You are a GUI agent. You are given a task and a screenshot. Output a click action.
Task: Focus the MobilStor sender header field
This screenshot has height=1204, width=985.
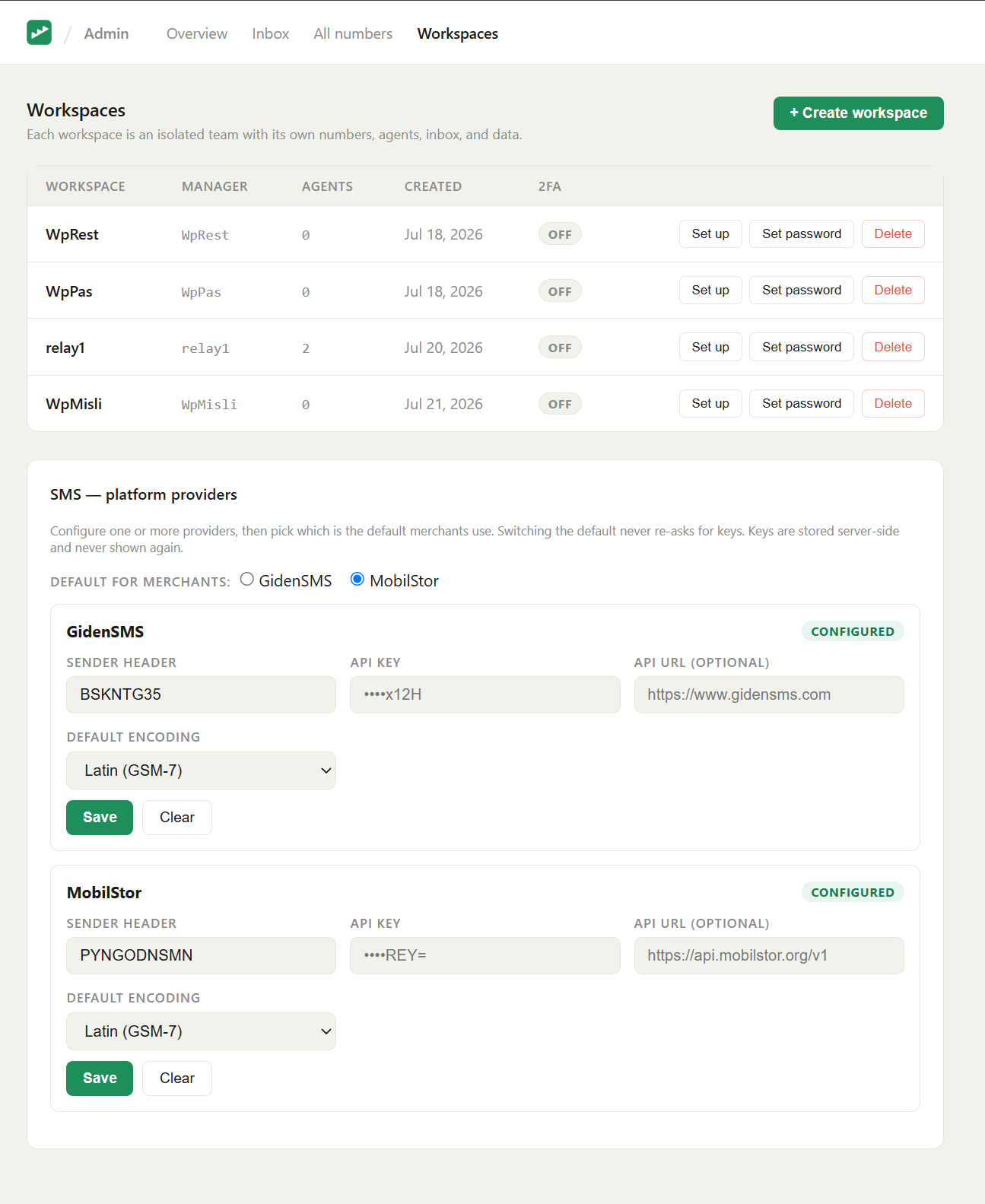[x=201, y=955]
